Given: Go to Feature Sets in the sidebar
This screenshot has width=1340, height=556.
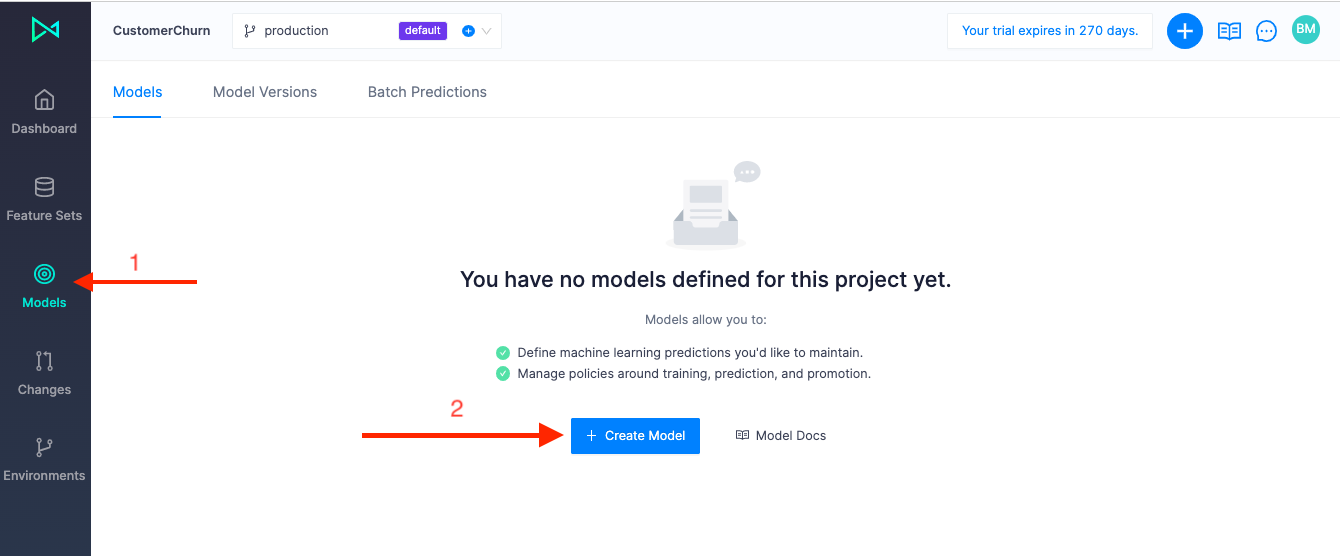Looking at the screenshot, I should tap(44, 199).
